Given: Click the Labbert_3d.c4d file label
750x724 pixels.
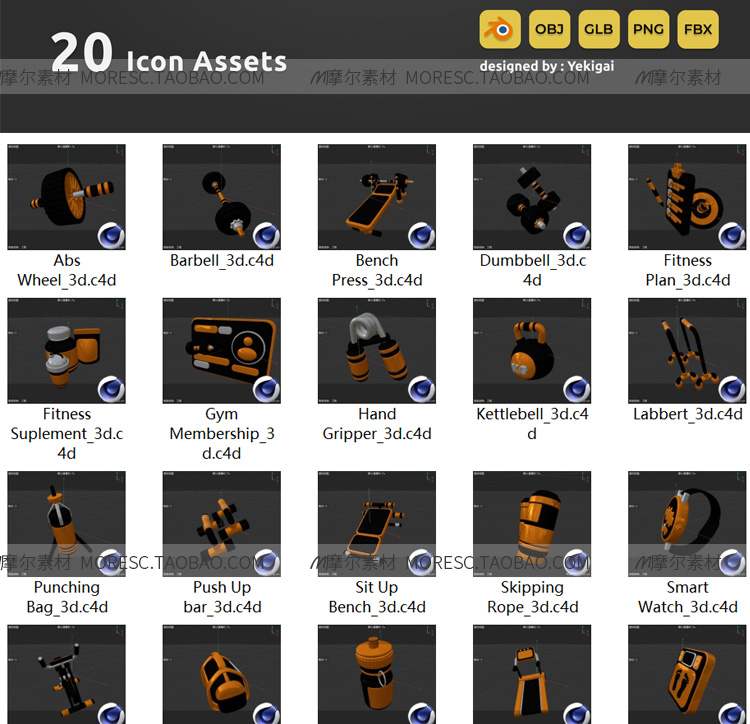Looking at the screenshot, I should click(687, 414).
